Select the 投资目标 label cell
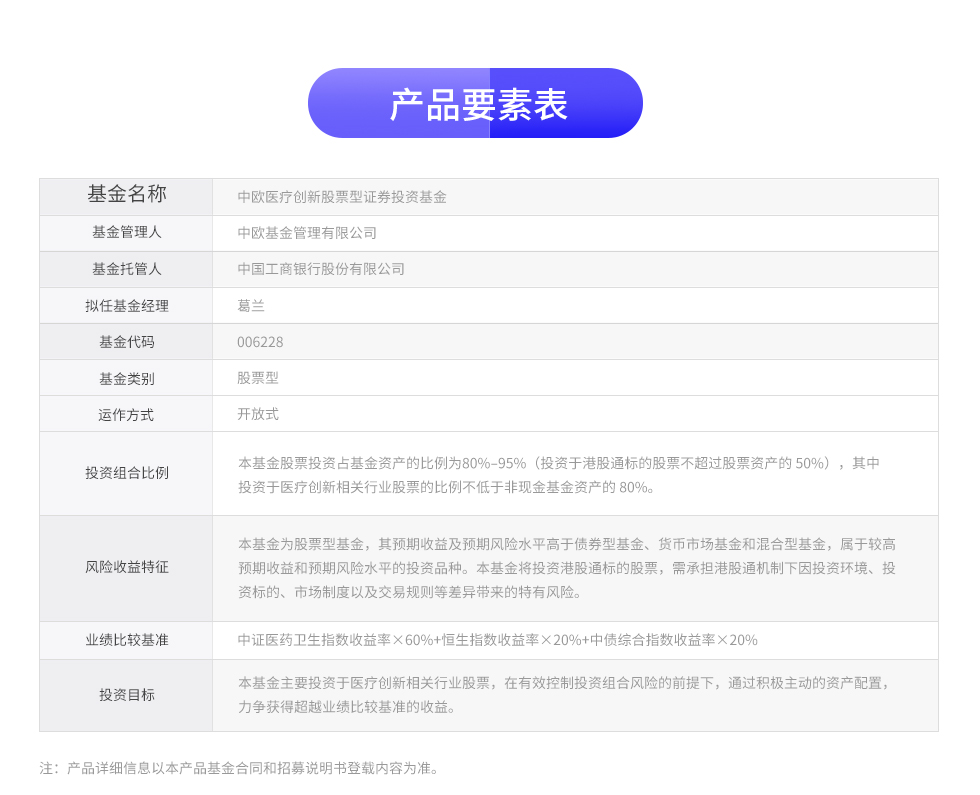980x795 pixels. coord(126,695)
